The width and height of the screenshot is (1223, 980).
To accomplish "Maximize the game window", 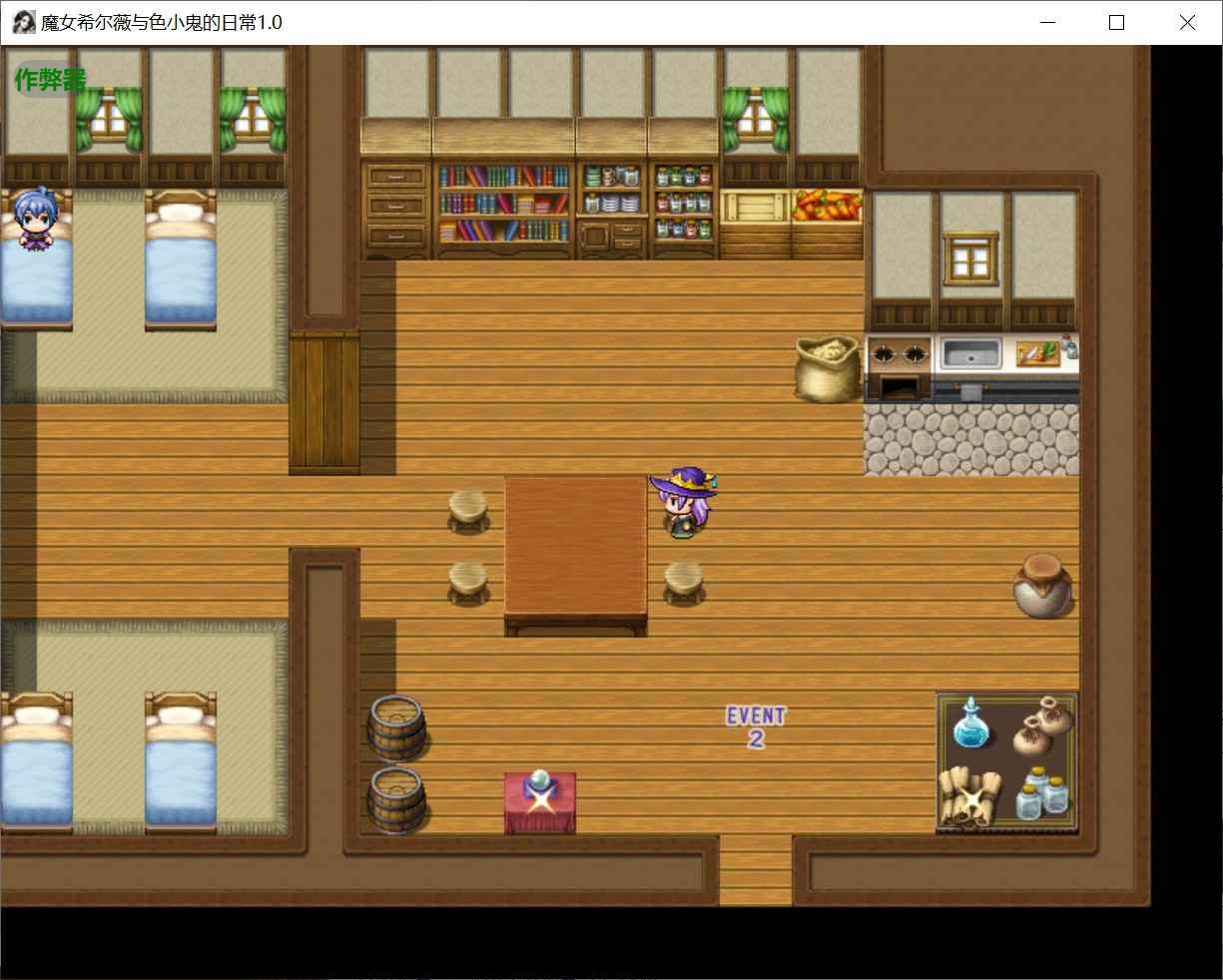I will [x=1117, y=22].
